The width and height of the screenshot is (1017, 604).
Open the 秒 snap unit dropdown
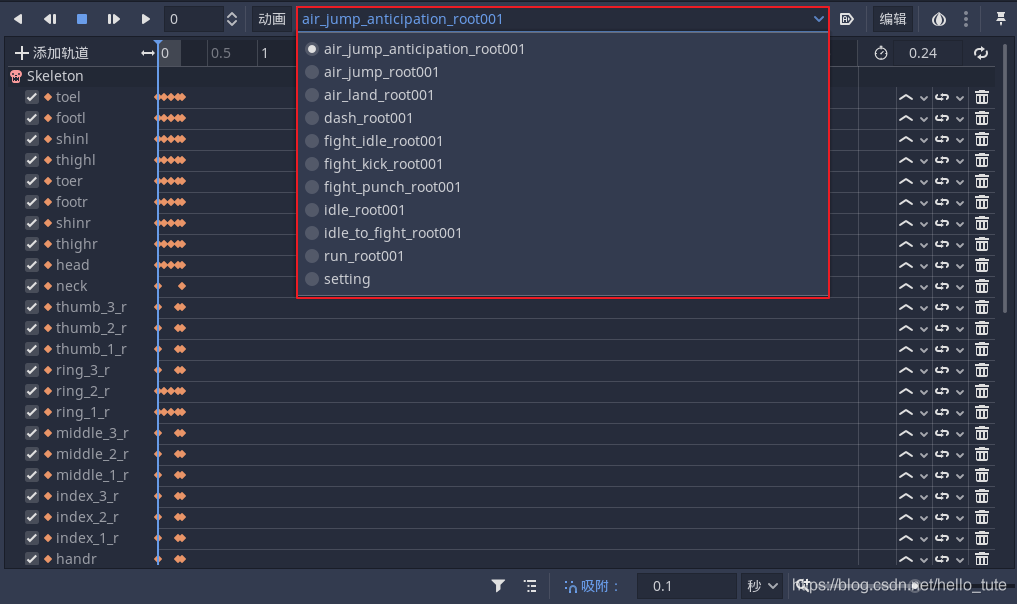[761, 586]
